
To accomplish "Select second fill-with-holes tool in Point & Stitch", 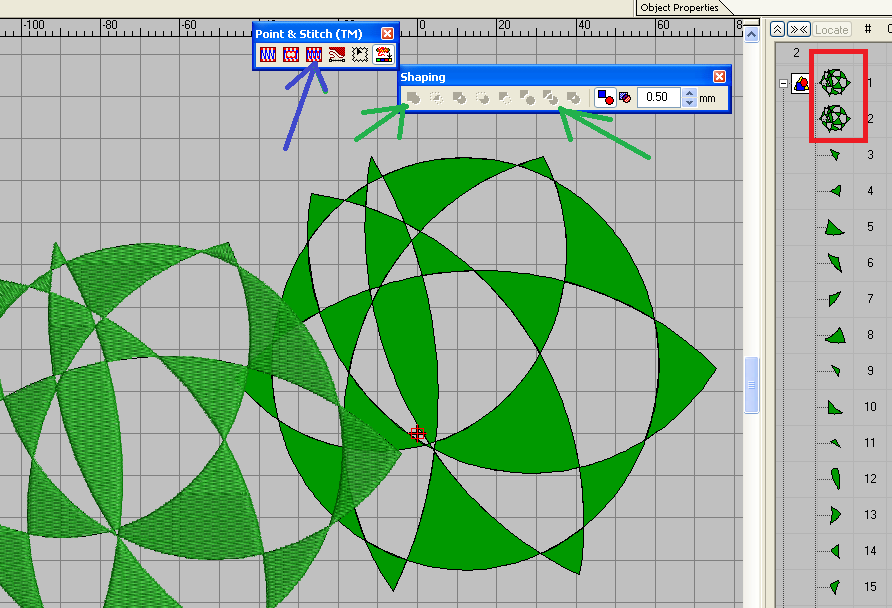I will click(x=291, y=55).
